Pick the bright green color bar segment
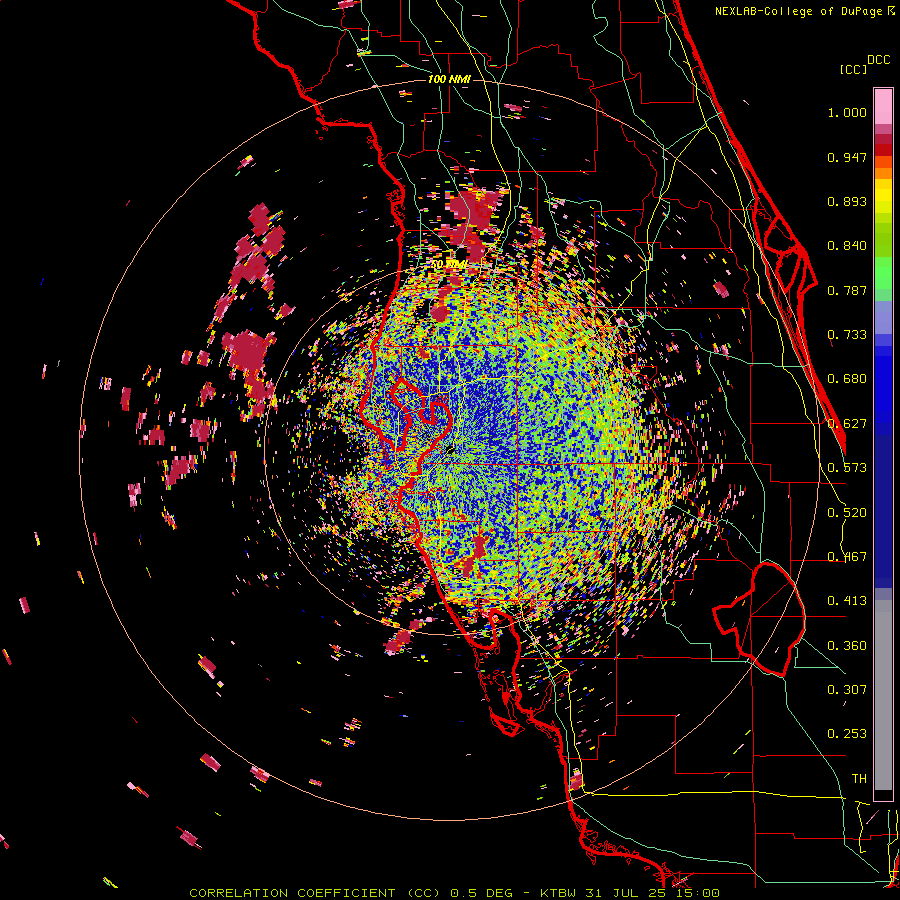Image resolution: width=900 pixels, height=900 pixels. tap(883, 273)
